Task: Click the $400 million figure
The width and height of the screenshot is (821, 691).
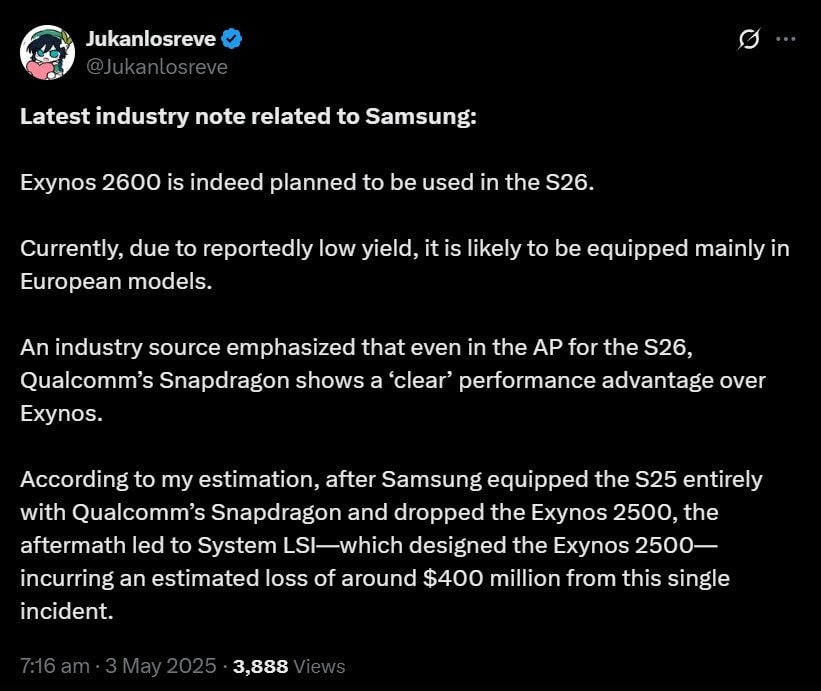Action: point(491,578)
